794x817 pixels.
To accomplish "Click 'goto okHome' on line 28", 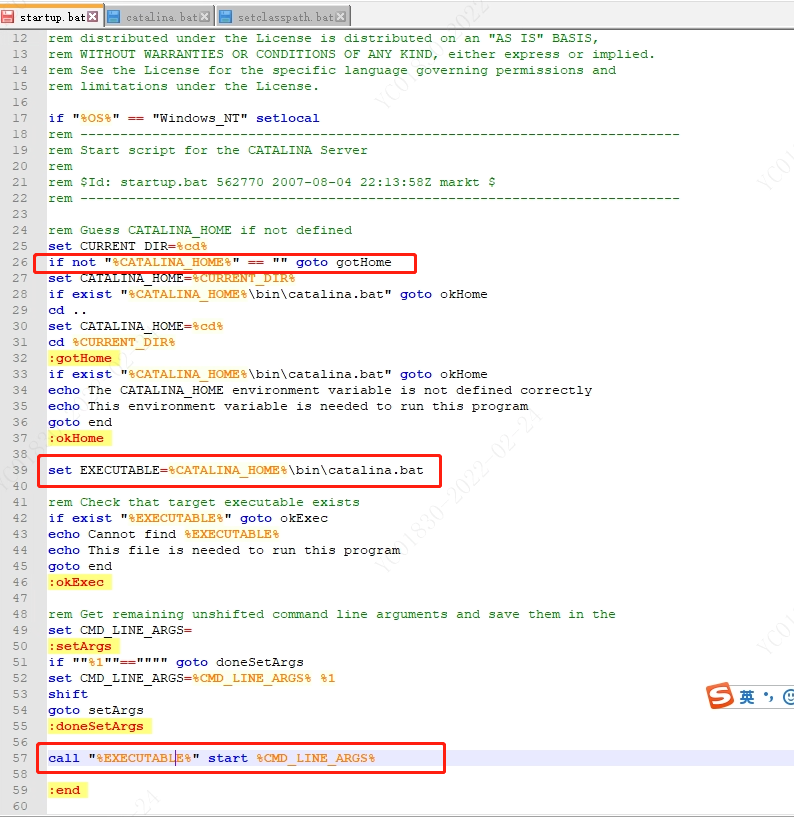I will point(443,294).
